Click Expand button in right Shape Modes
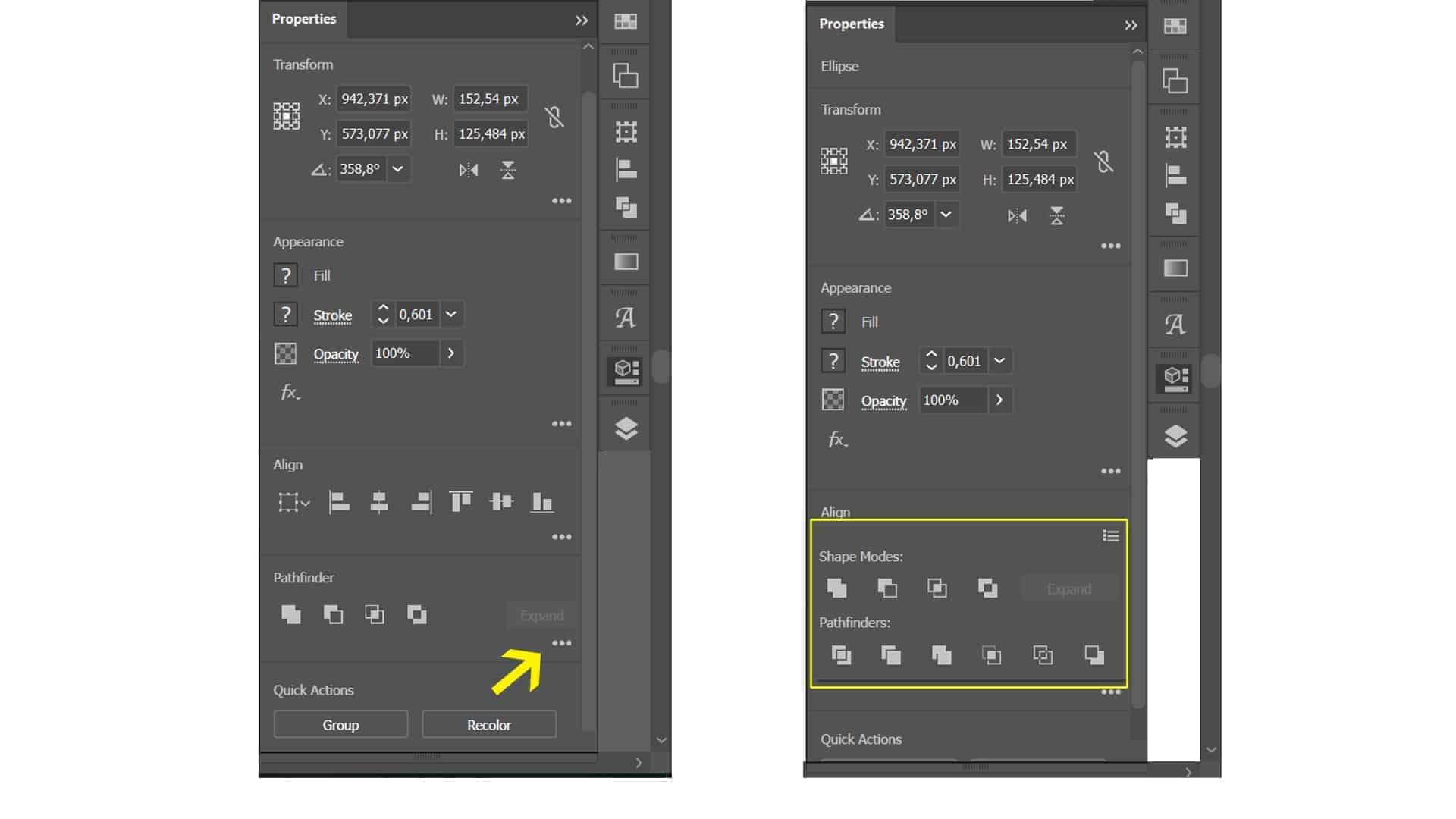 tap(1069, 588)
